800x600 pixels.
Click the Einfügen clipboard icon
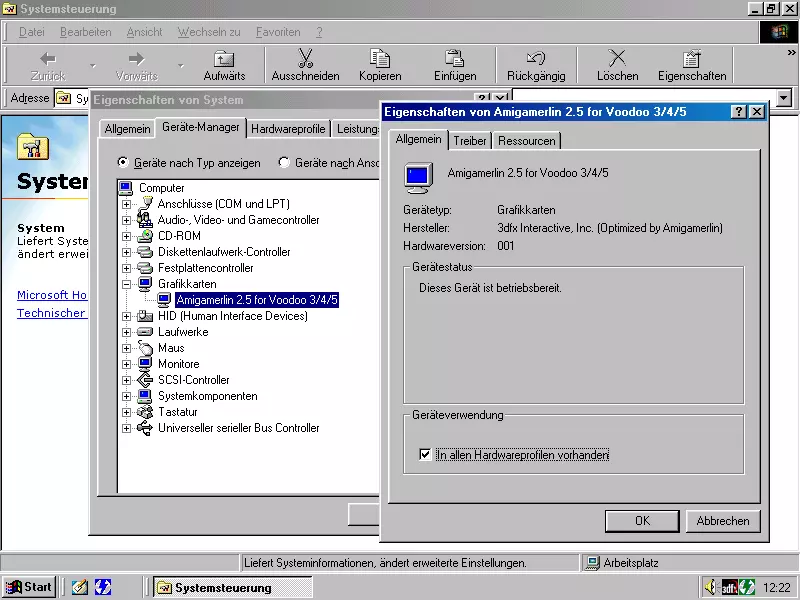455,58
